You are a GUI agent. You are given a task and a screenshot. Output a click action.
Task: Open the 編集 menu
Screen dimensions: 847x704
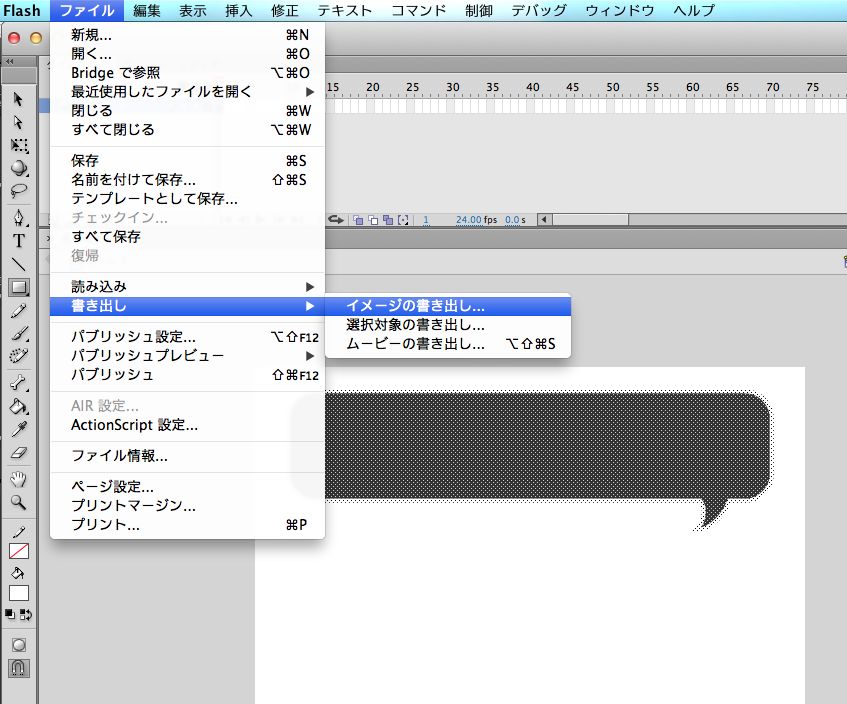(x=147, y=10)
